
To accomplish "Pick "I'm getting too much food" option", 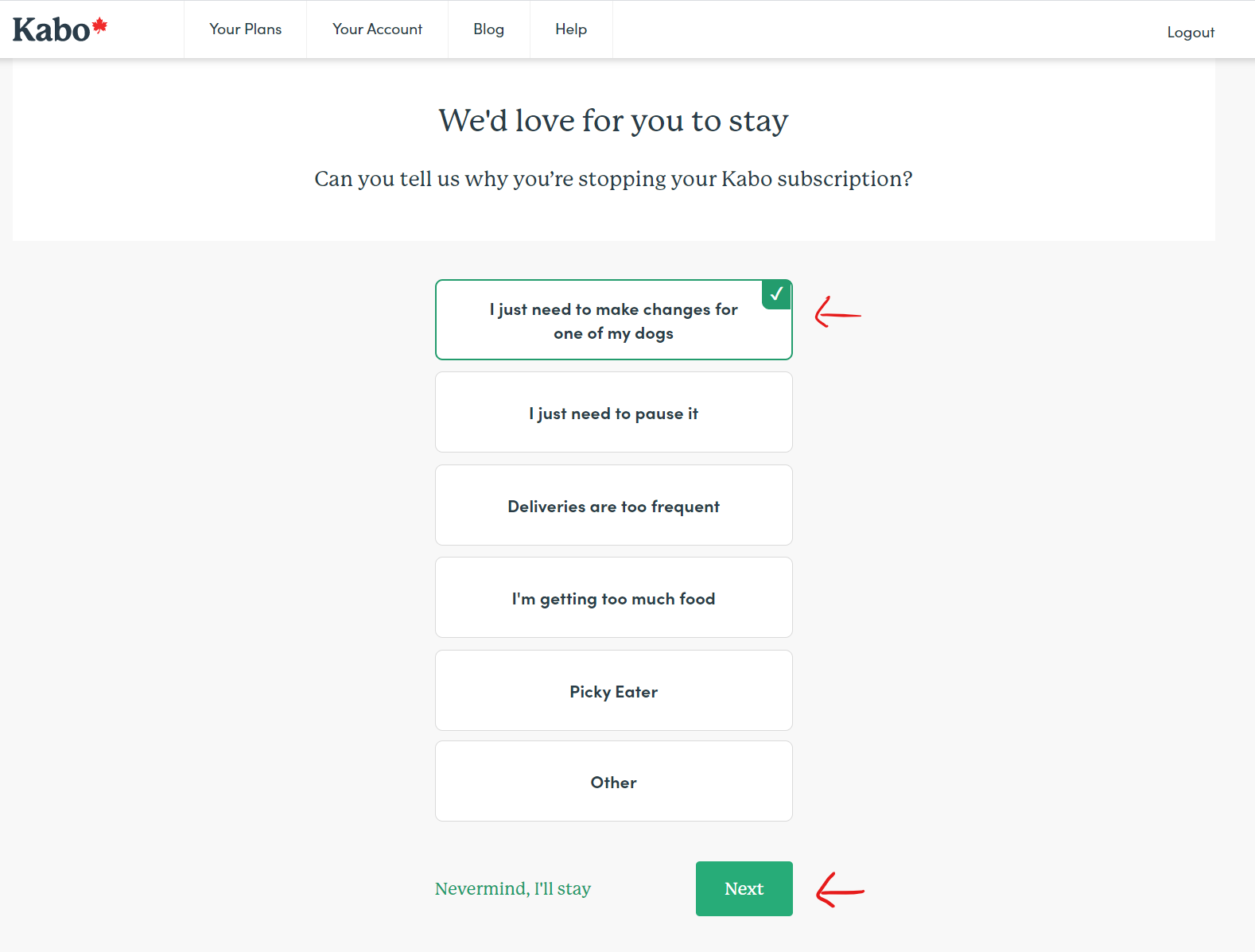I will click(x=613, y=598).
